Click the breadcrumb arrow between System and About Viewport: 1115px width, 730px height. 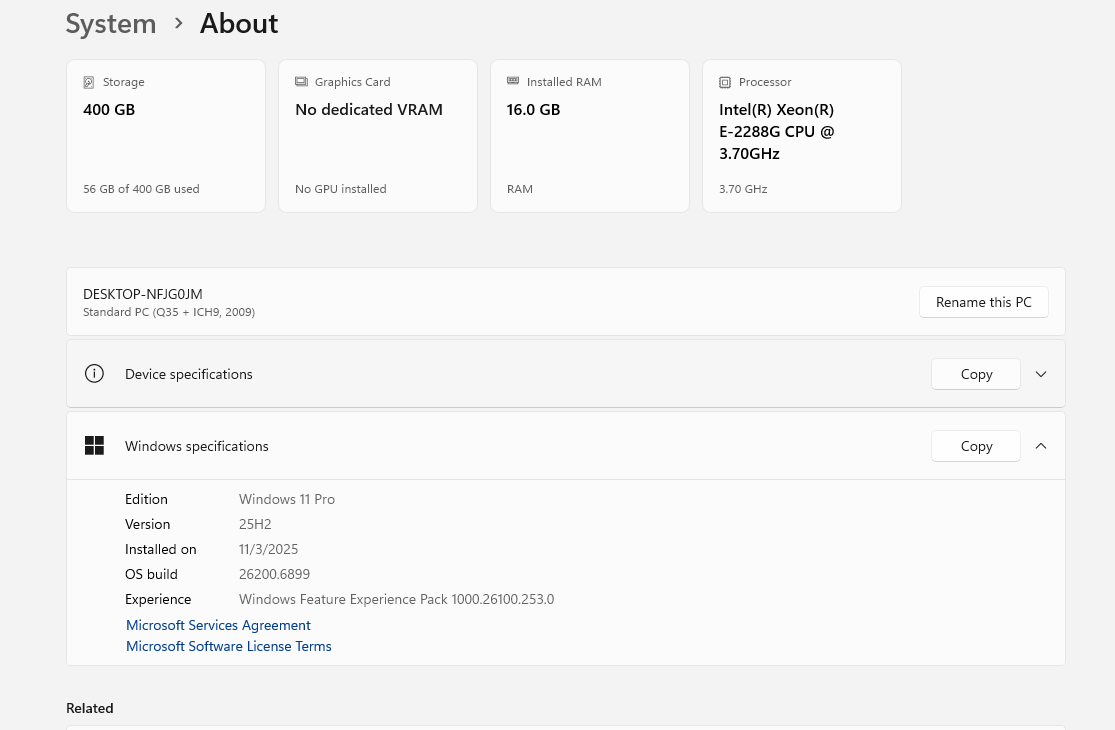click(x=178, y=23)
